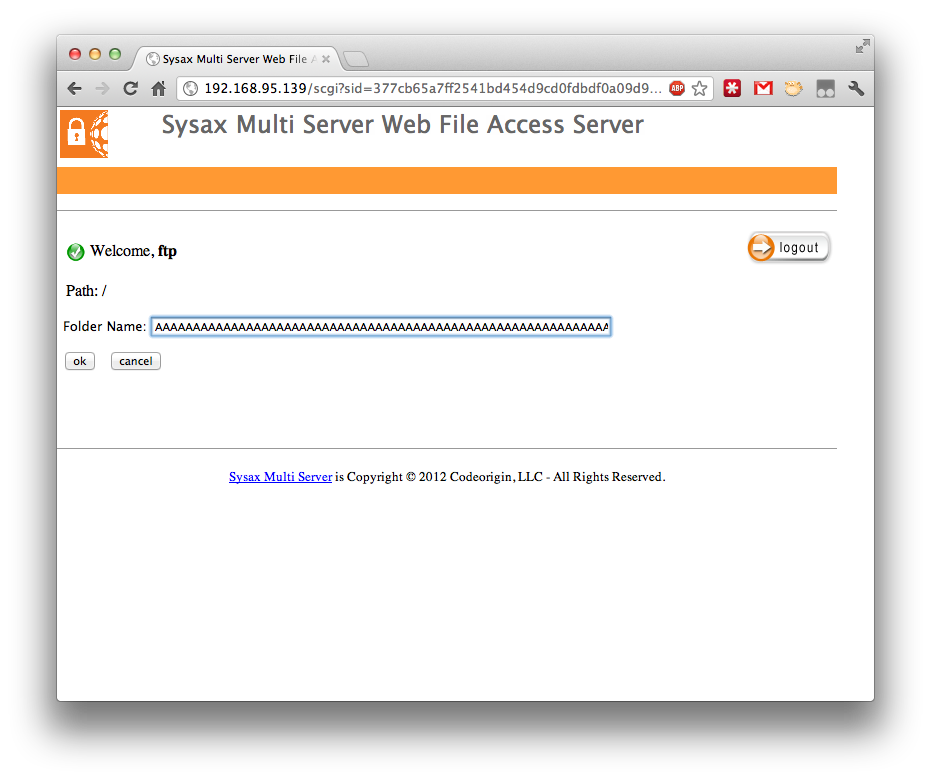
Task: Open the Chrome wrench menu
Action: pyautogui.click(x=856, y=89)
